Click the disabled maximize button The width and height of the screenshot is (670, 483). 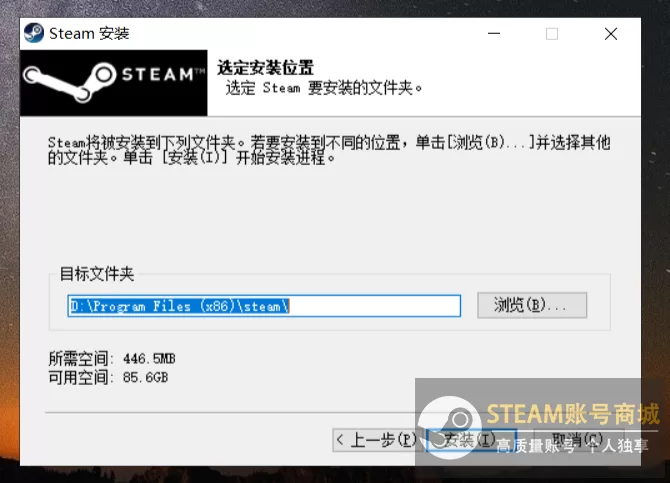(552, 33)
